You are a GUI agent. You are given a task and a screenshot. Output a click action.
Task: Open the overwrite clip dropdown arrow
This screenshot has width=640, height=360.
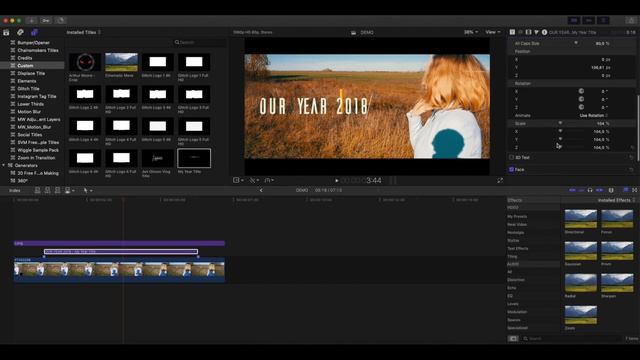point(73,191)
